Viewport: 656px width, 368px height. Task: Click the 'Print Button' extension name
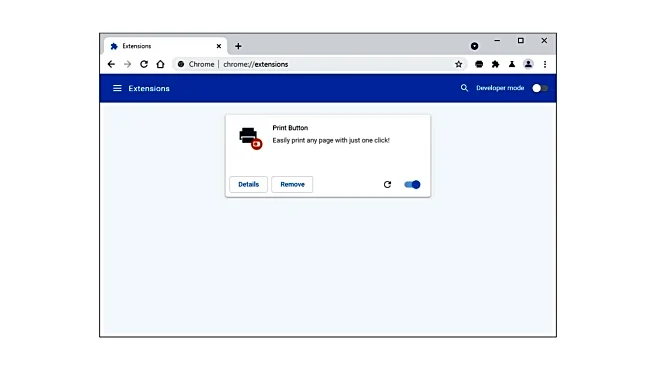coord(290,128)
